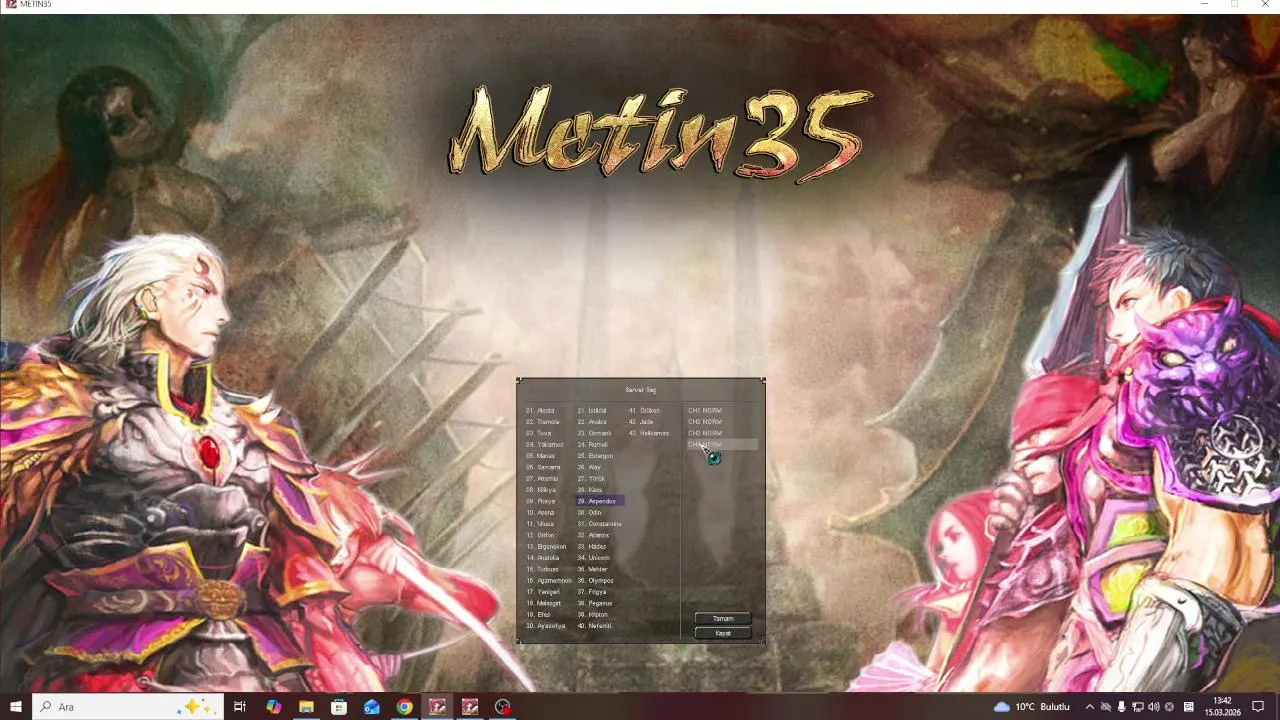Choose server 37. Frigya
This screenshot has width=1280, height=720.
tap(591, 592)
